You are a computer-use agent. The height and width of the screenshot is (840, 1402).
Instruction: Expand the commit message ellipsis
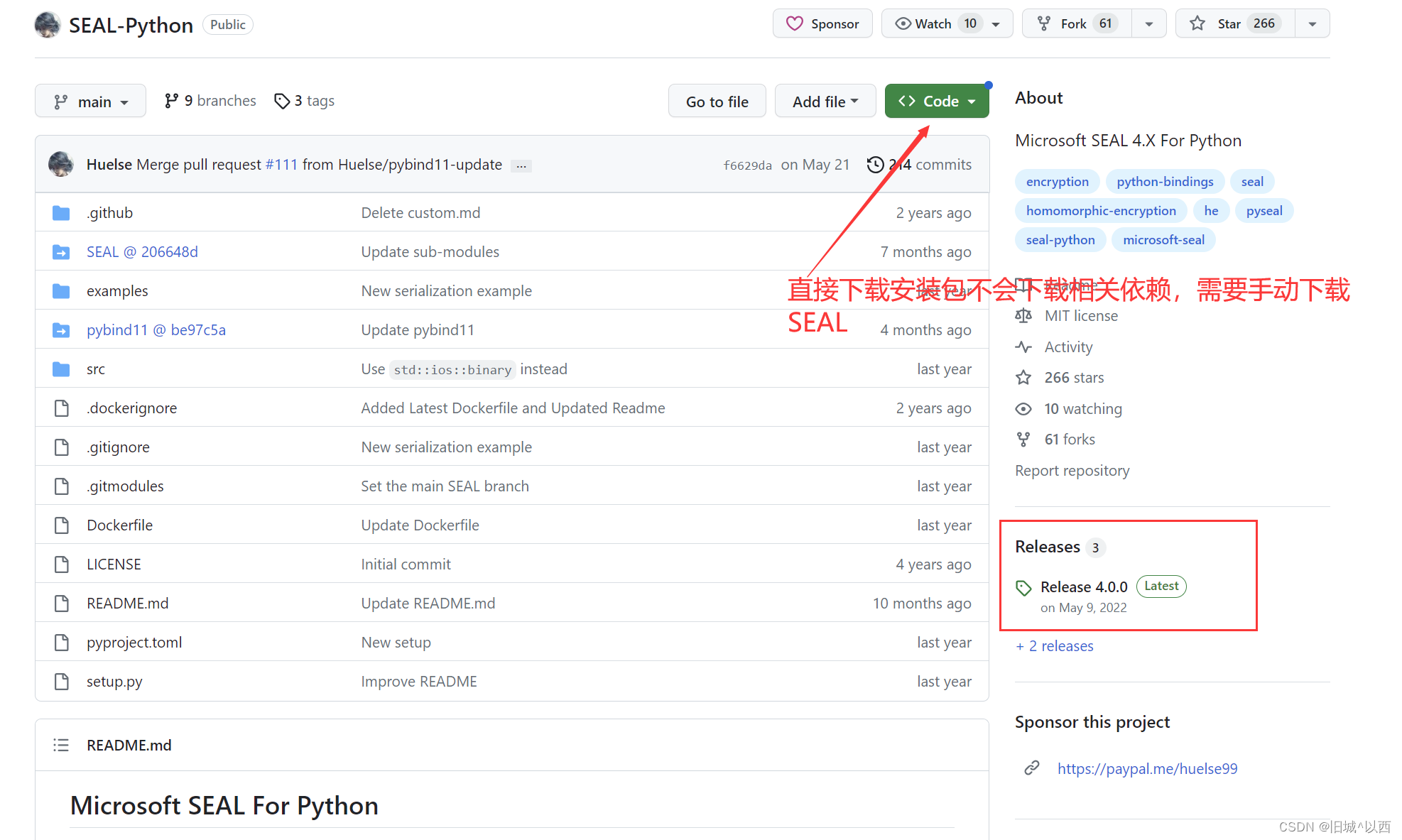point(522,165)
